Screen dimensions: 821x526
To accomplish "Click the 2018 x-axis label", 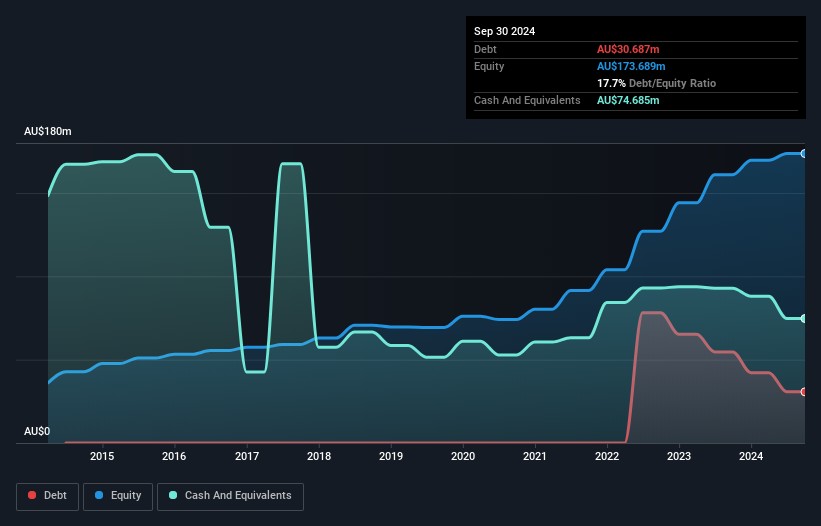I will pyautogui.click(x=318, y=457).
